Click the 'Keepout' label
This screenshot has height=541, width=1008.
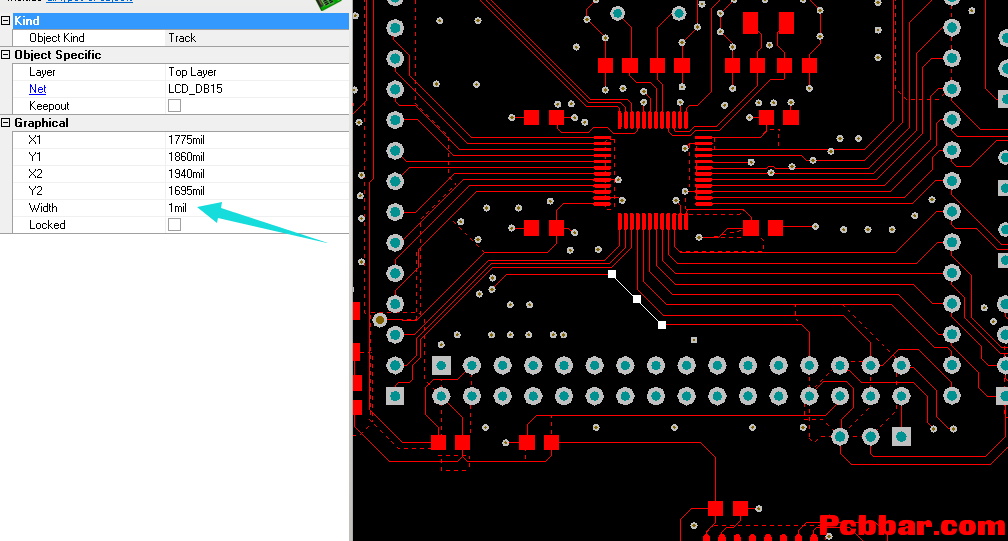49,106
